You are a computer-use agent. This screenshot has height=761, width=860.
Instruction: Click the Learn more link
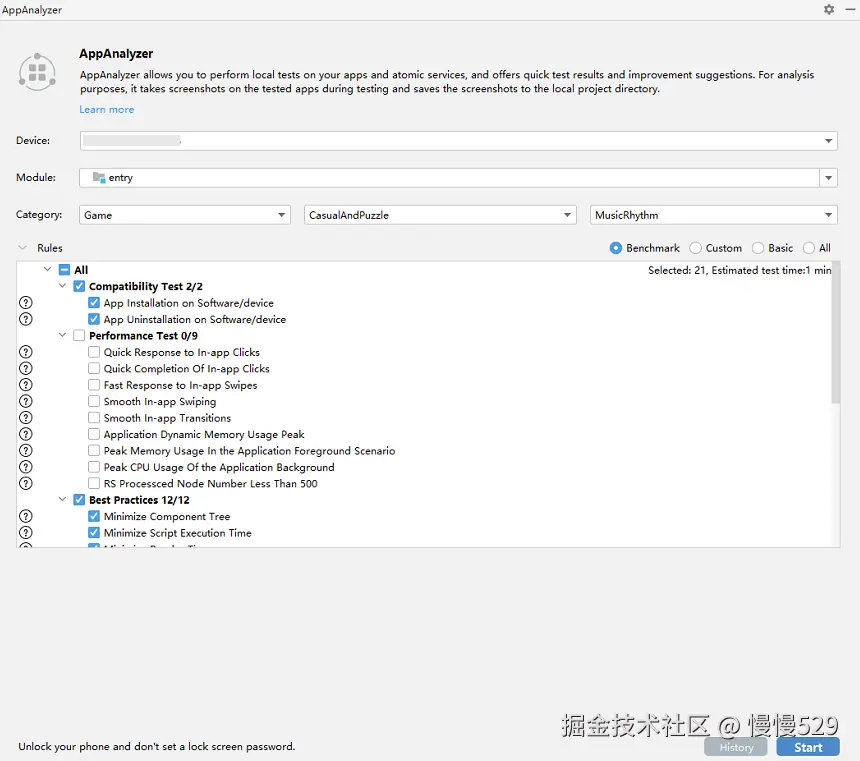[x=106, y=110]
